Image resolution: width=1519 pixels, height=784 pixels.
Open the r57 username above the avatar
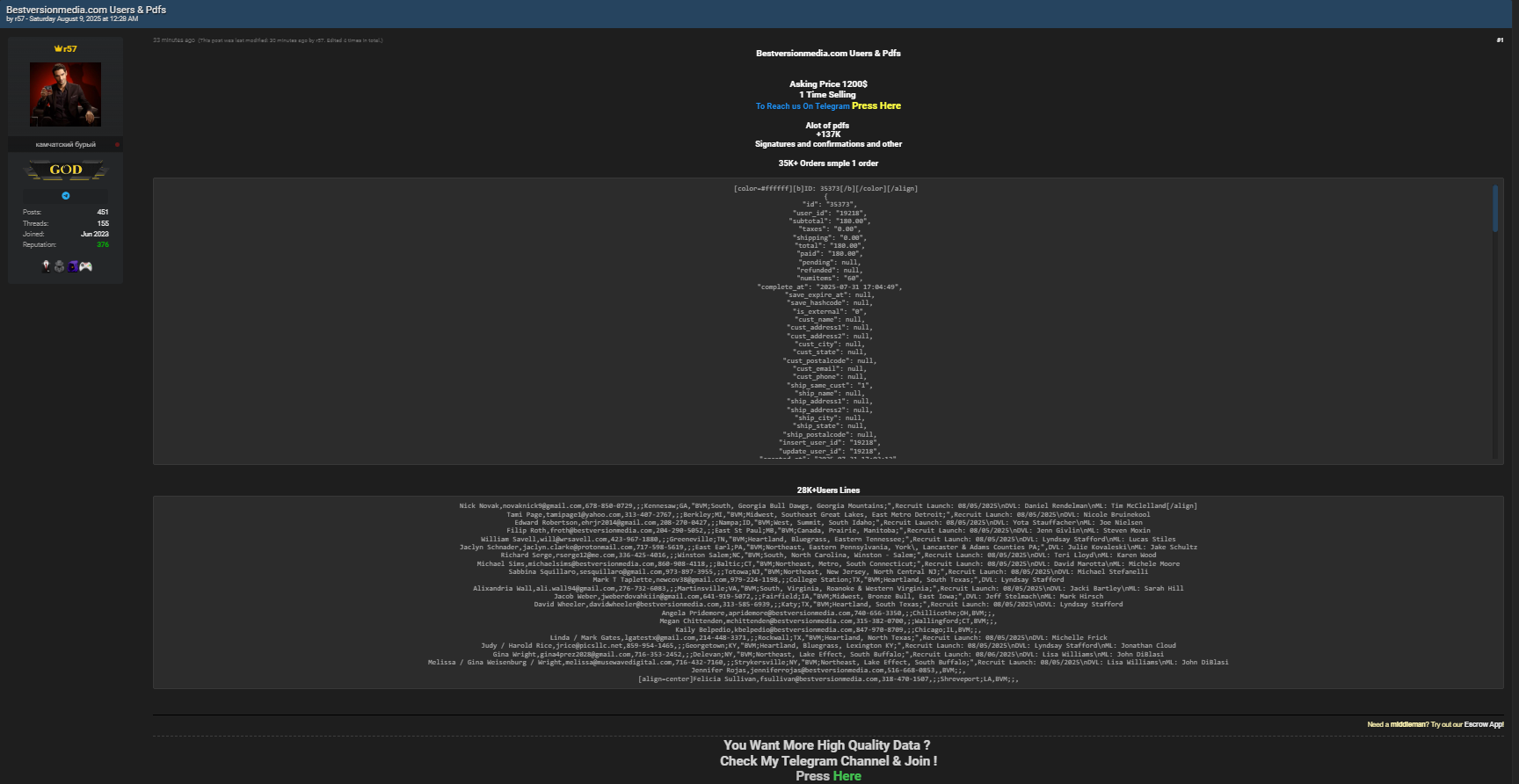coord(69,49)
